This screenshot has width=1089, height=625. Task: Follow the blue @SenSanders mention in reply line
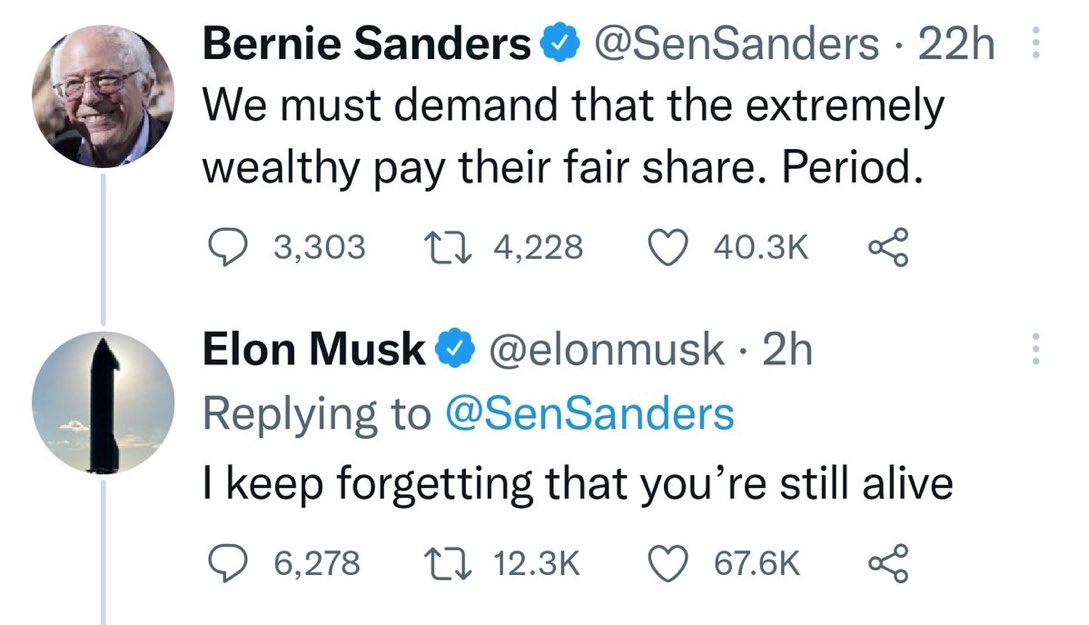[589, 414]
